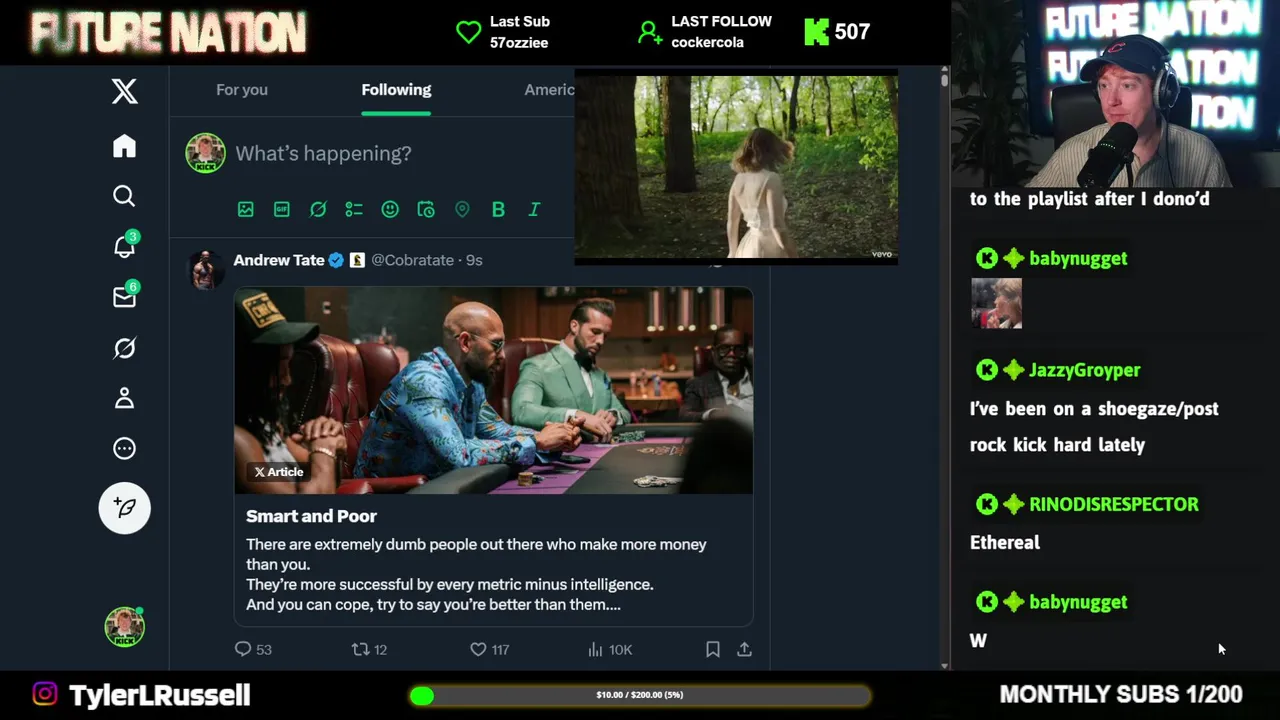Click the donation goal progress bar

click(x=640, y=695)
